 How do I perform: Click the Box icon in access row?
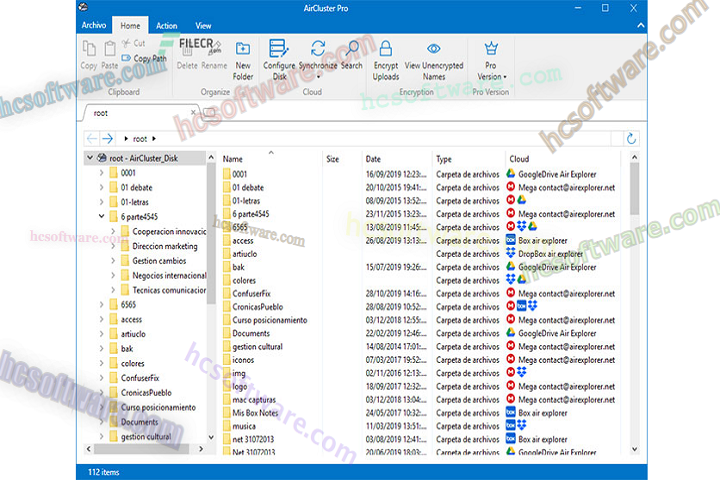tap(511, 240)
